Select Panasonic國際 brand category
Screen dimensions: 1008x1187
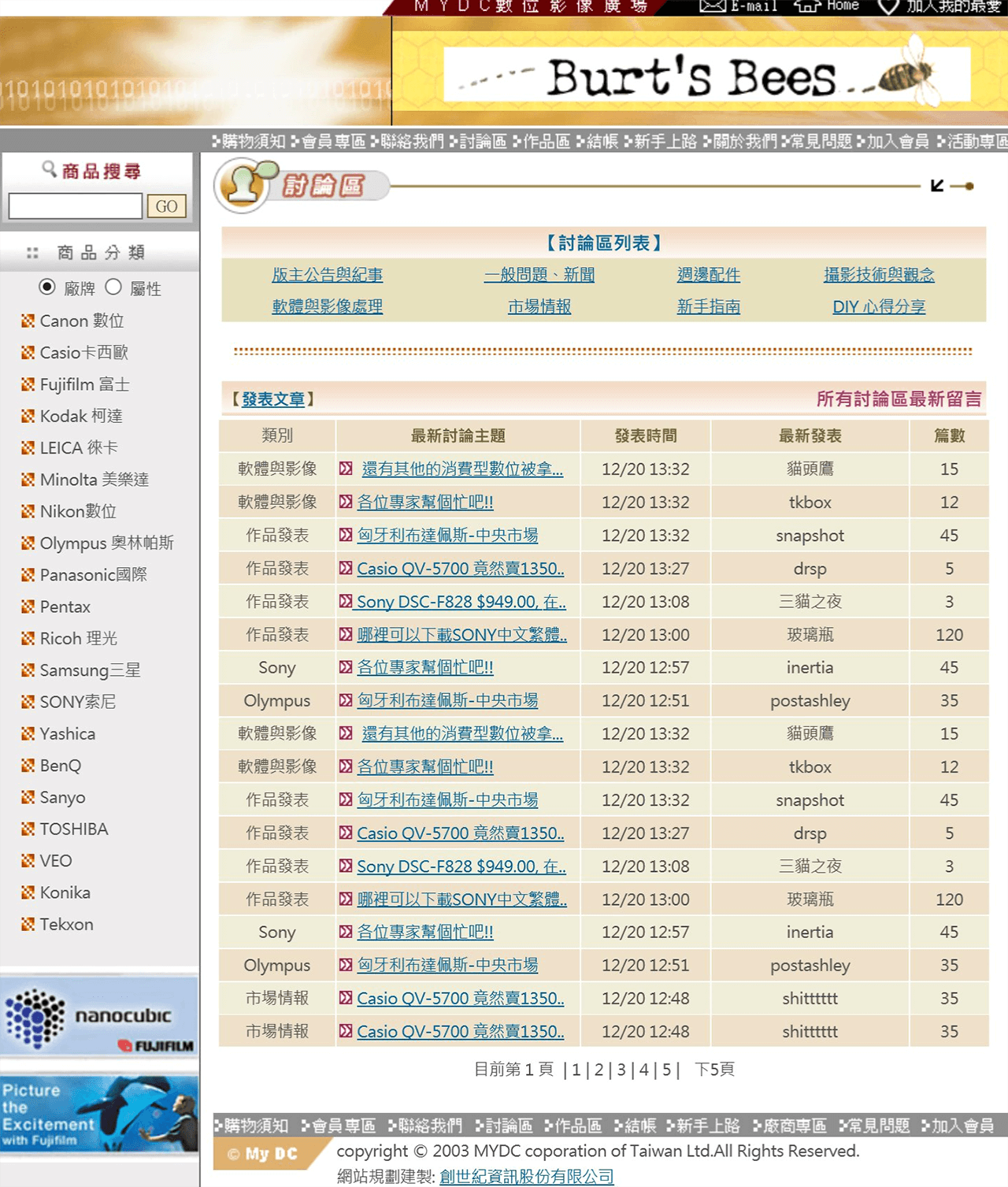tap(93, 575)
